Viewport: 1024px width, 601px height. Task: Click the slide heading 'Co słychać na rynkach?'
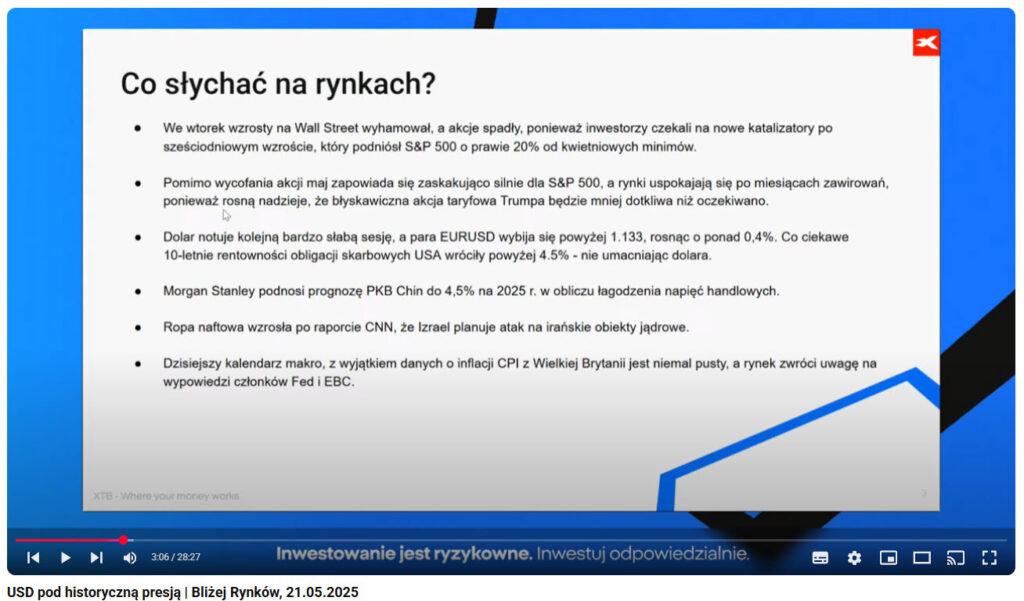[x=278, y=84]
